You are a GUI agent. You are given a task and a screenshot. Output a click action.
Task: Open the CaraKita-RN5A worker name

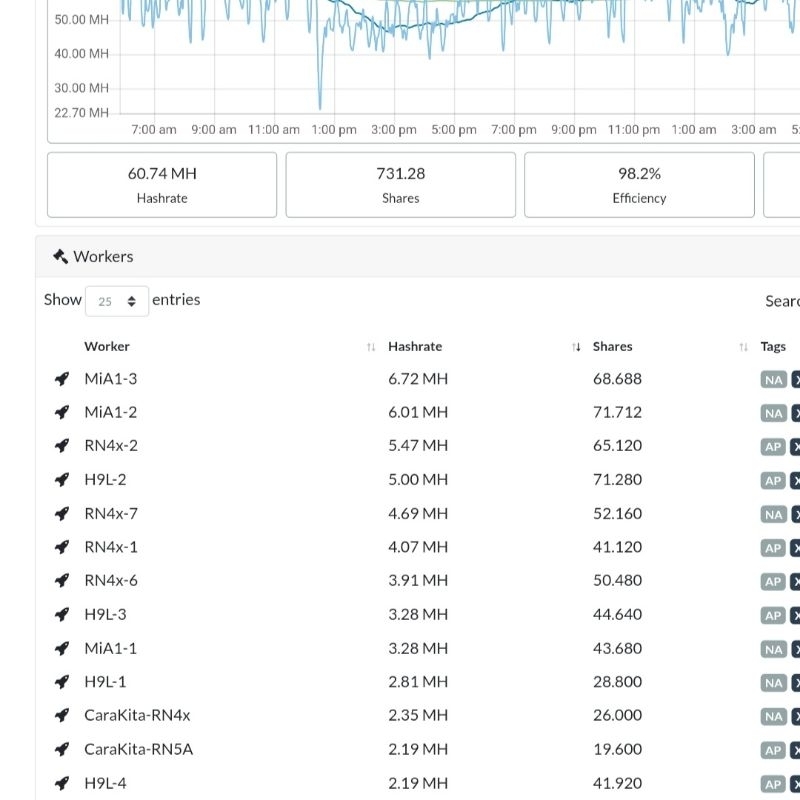138,749
